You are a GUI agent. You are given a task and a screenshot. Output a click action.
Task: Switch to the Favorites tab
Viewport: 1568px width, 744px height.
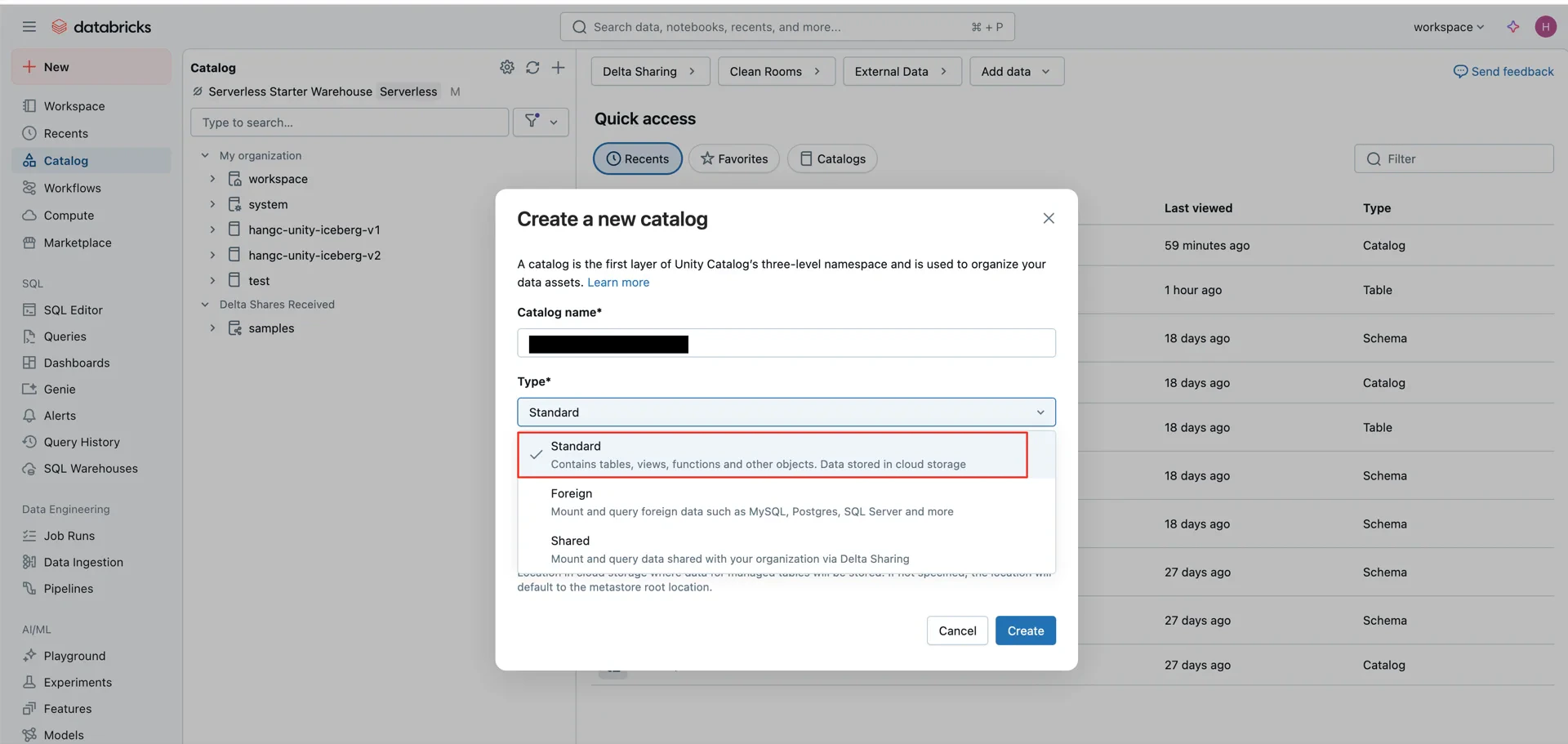tap(734, 158)
